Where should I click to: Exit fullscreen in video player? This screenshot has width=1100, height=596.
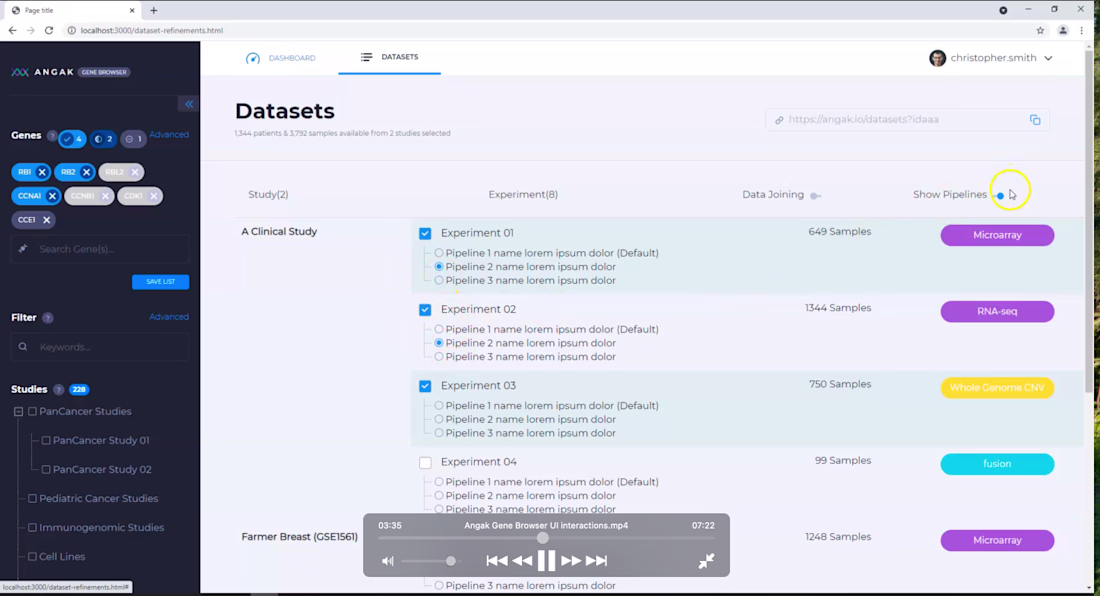(706, 561)
